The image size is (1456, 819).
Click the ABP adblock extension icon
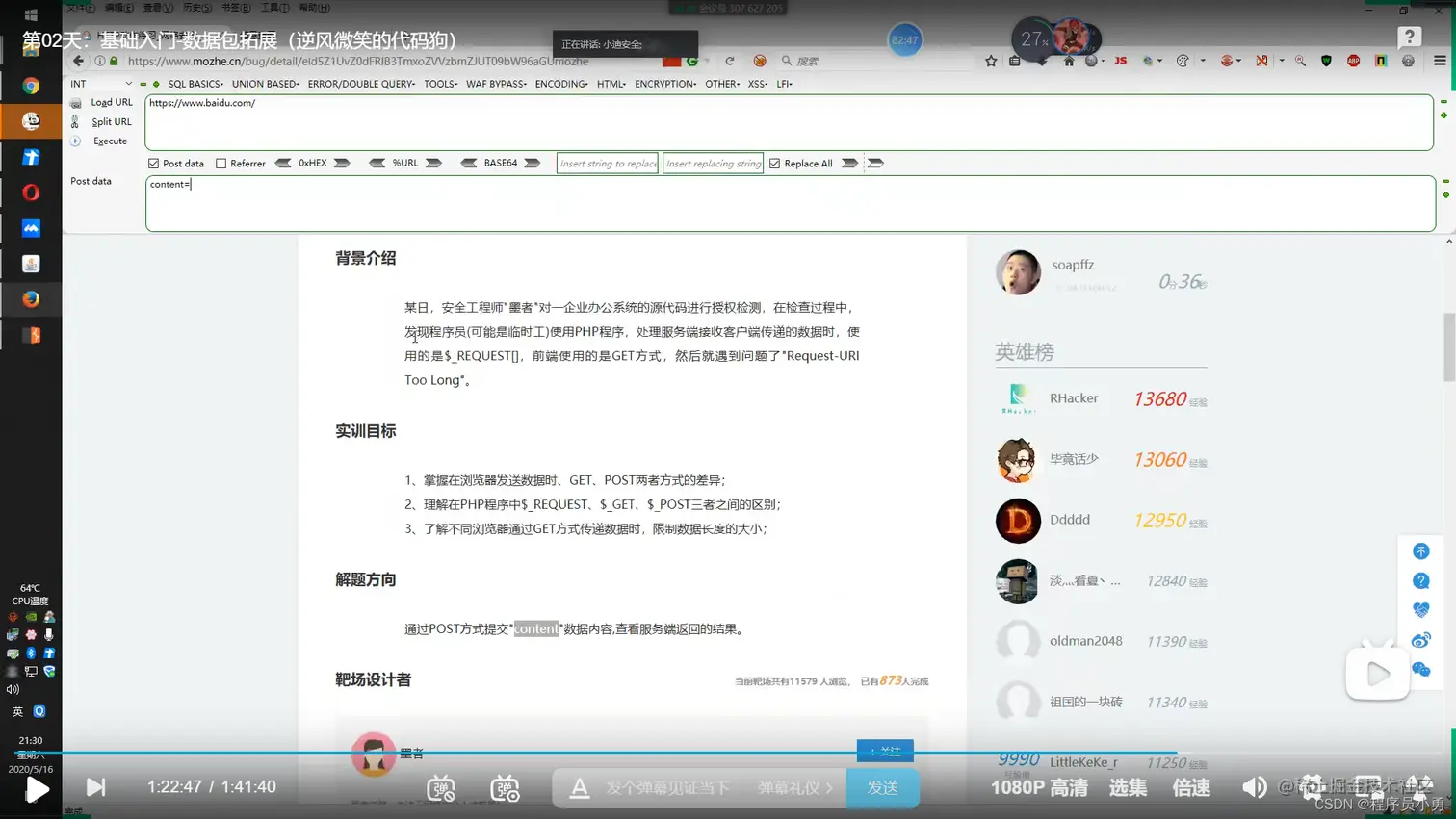(1354, 61)
